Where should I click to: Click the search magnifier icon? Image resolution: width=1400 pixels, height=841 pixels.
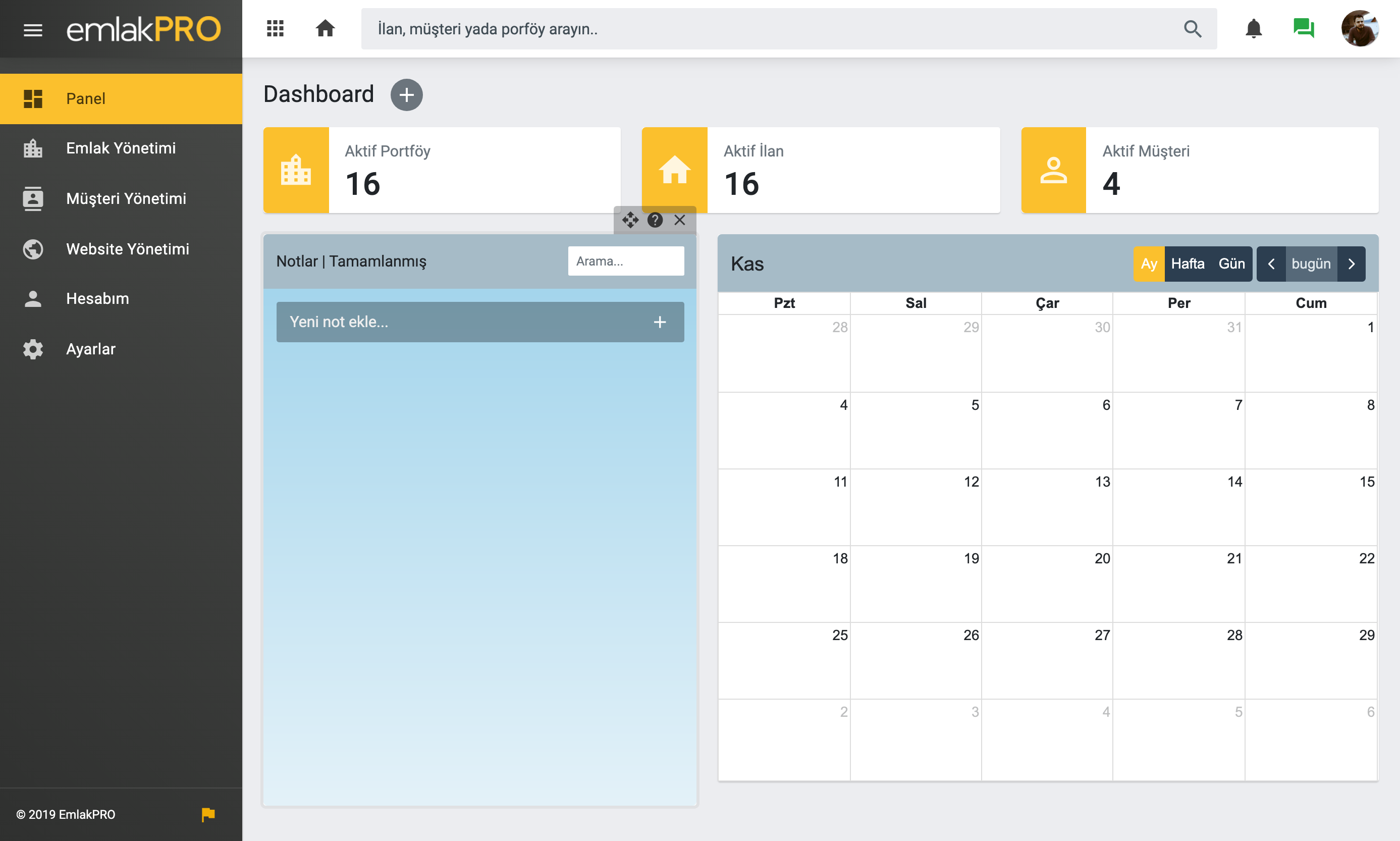[1193, 29]
